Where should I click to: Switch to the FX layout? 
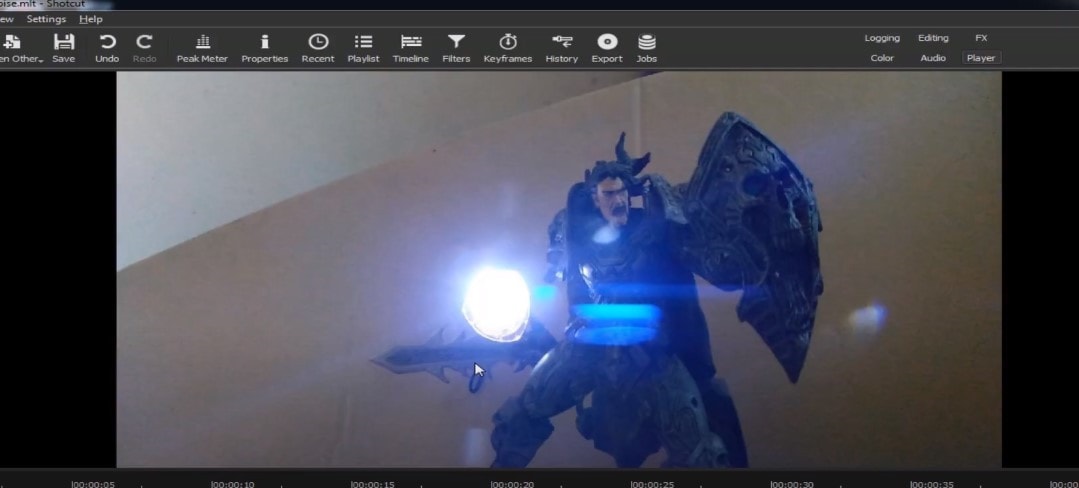coord(981,39)
